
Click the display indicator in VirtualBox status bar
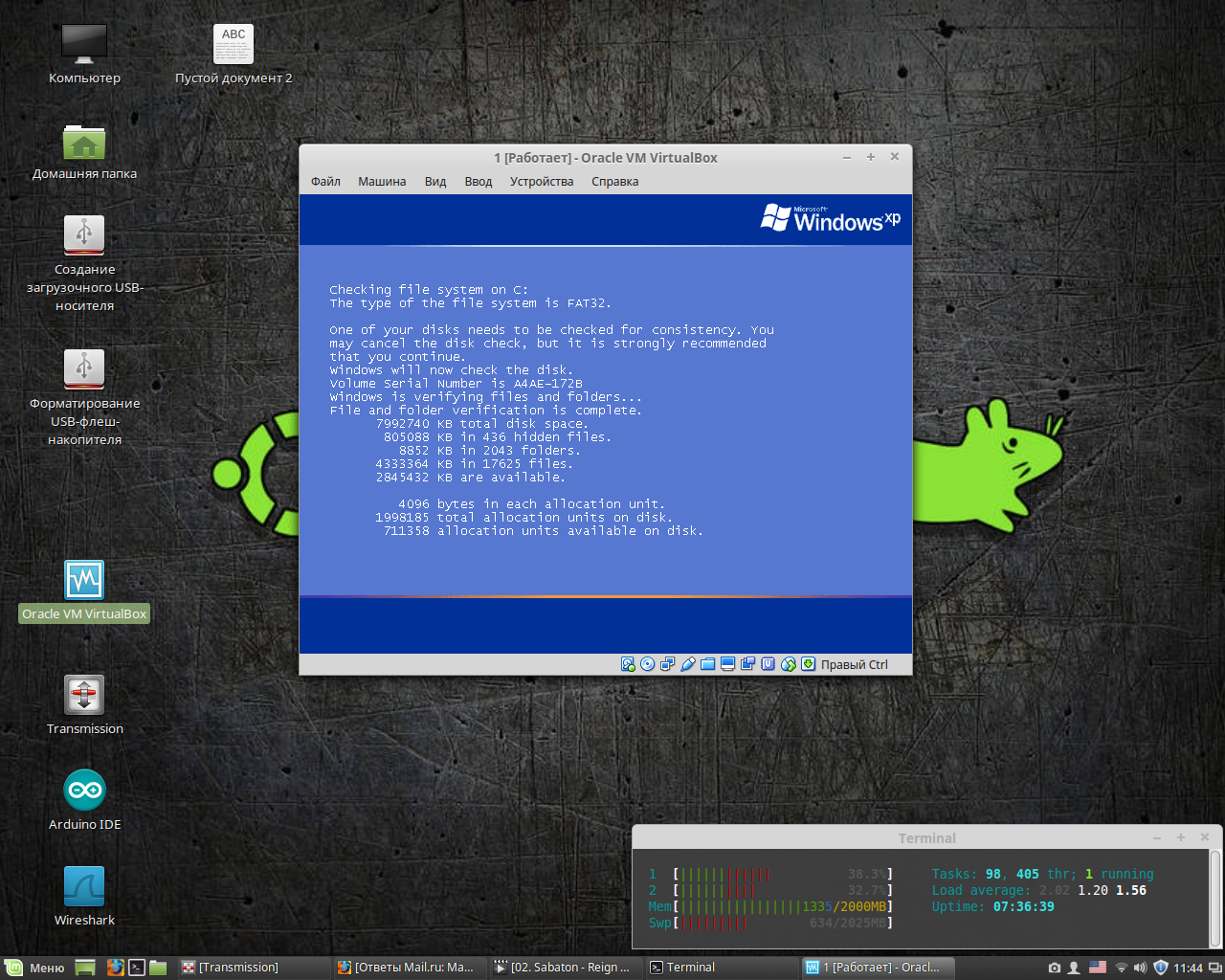coord(727,664)
